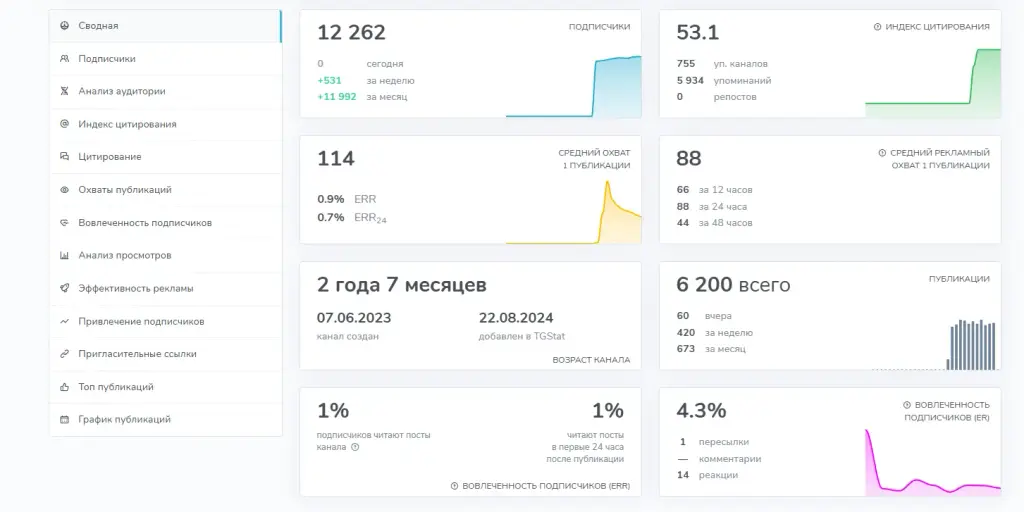This screenshot has width=1024, height=512.
Task: Click the blue subscribers growth chart
Action: pos(573,86)
